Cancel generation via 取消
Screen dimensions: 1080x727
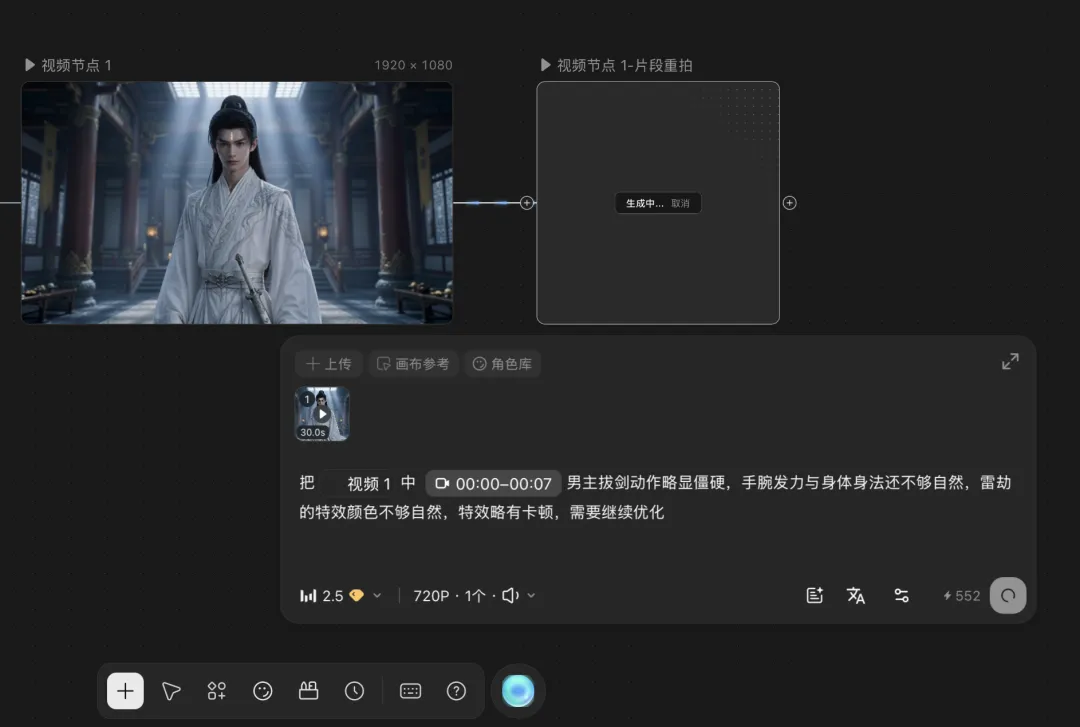tap(680, 203)
